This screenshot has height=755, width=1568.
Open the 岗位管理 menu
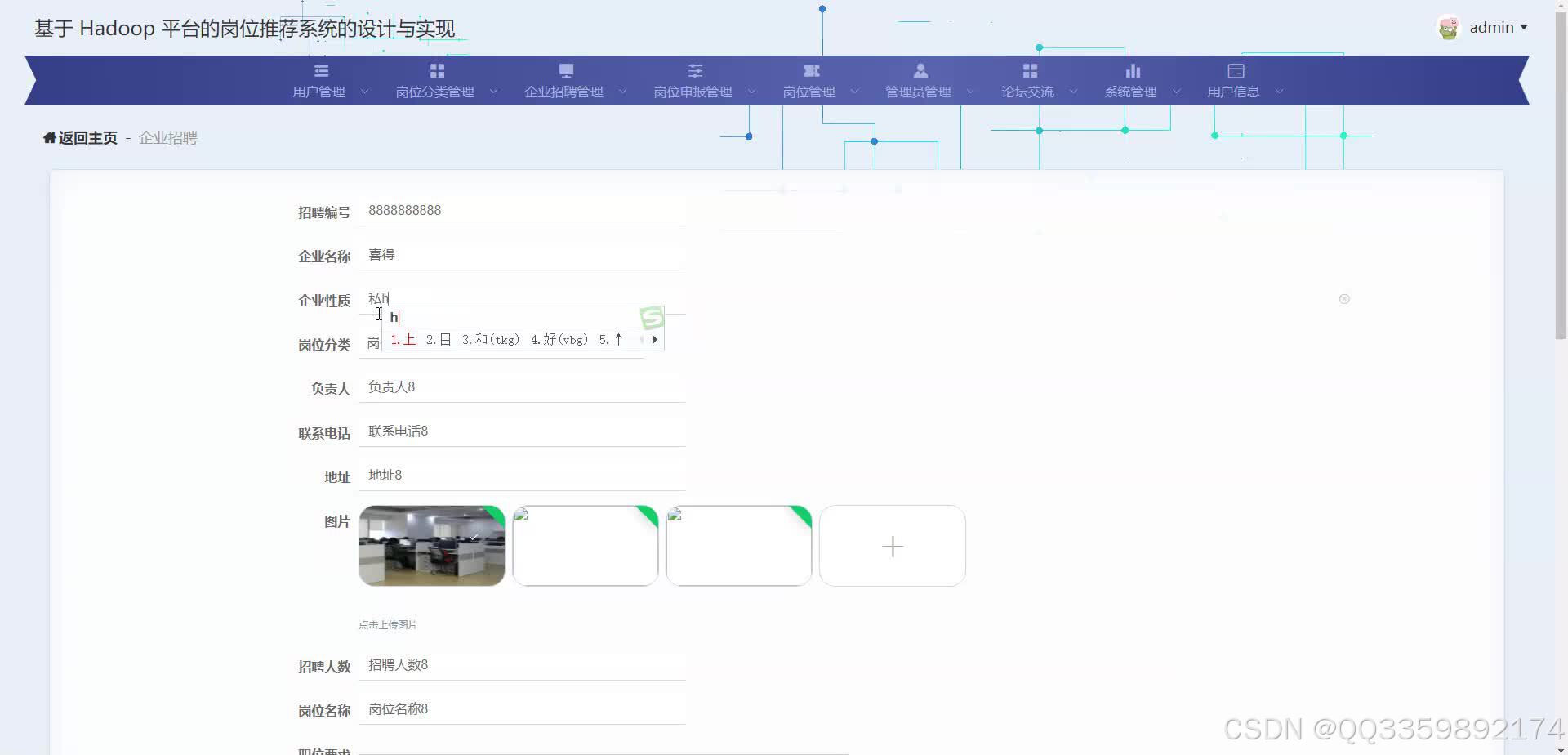809,92
